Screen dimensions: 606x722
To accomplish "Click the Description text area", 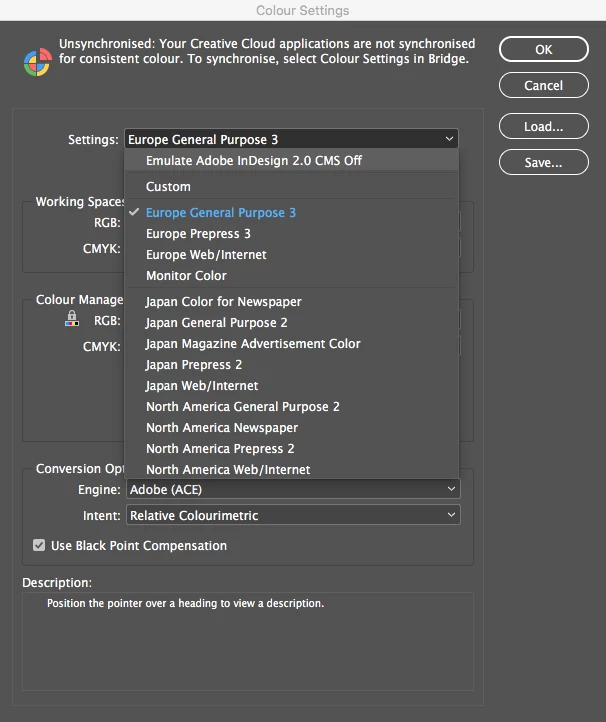I will [248, 641].
